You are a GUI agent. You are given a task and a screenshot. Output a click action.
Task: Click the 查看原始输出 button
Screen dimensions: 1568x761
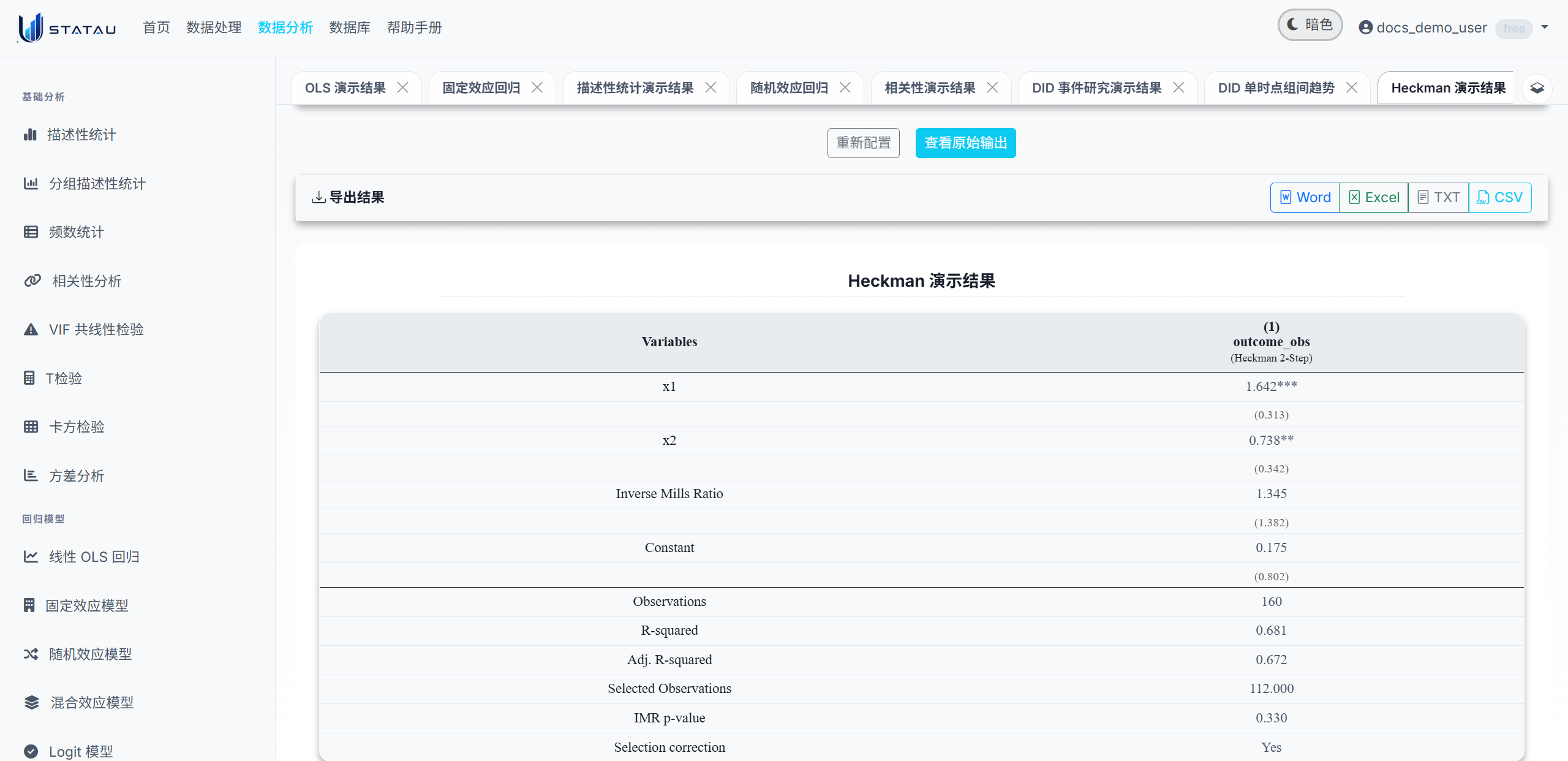tap(965, 143)
